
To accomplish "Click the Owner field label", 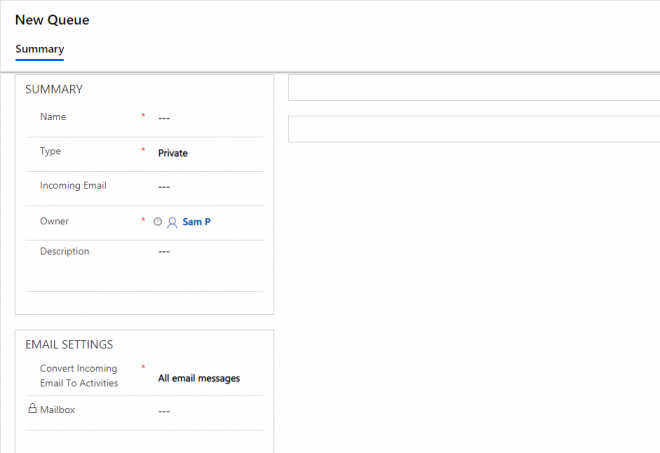I will coord(54,221).
